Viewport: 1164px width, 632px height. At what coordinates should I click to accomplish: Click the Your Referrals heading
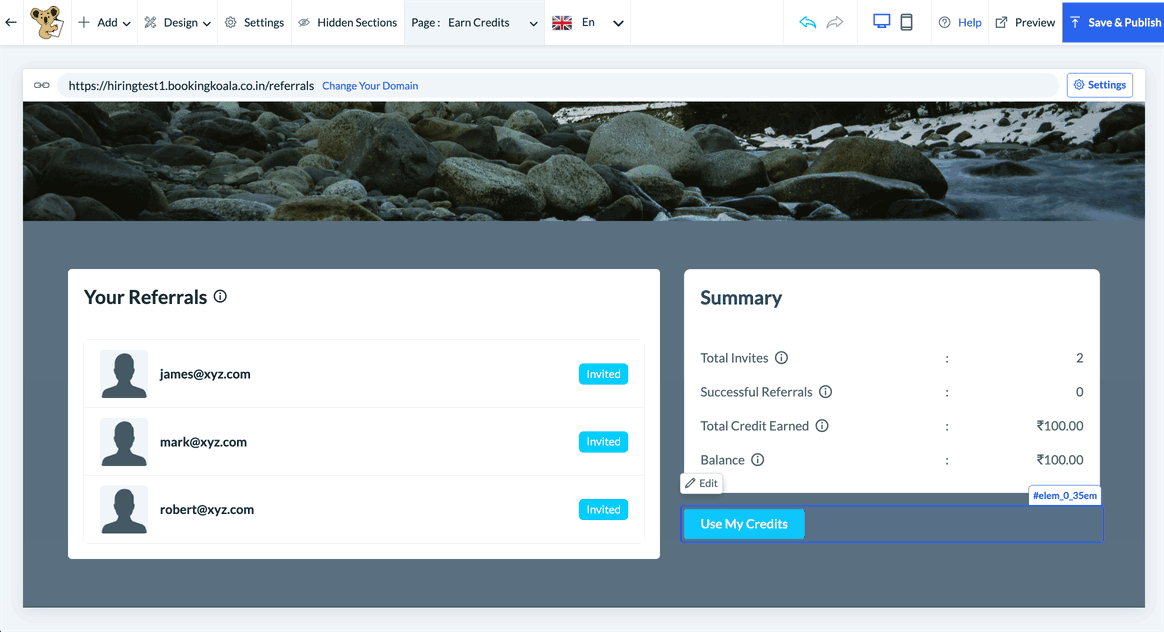coord(146,297)
